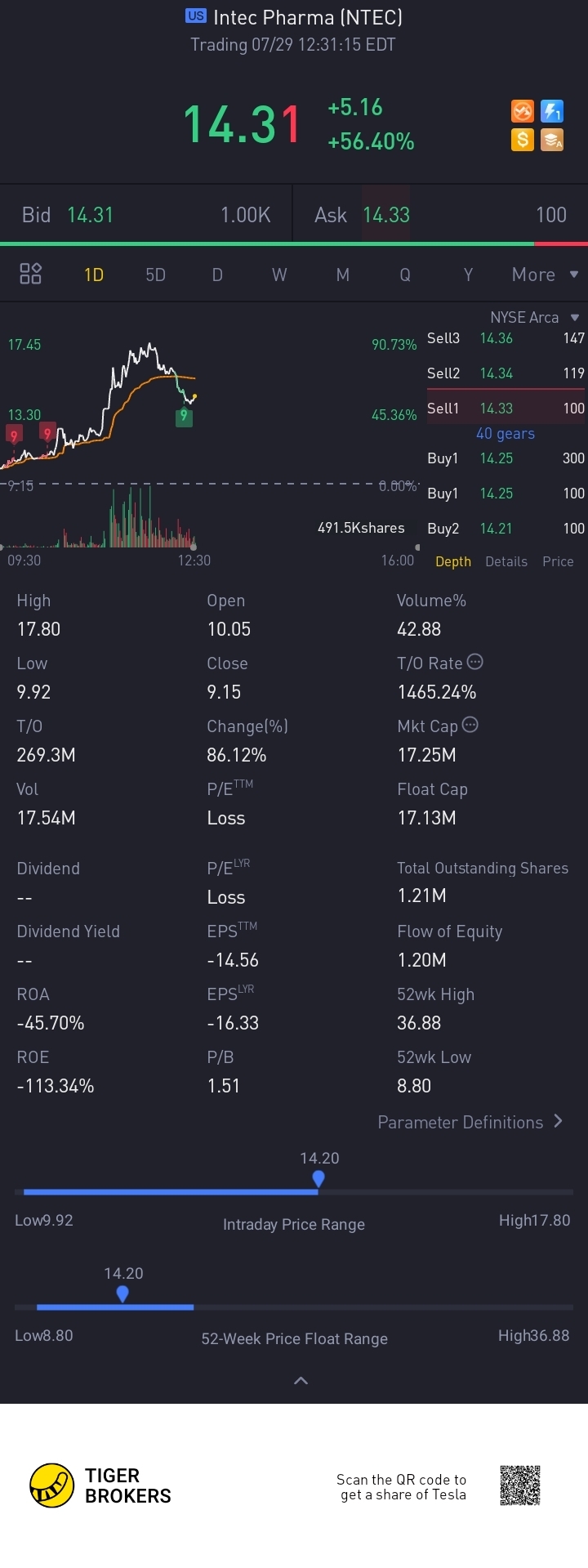Tap the Float Cap value 17.13M

[427, 818]
